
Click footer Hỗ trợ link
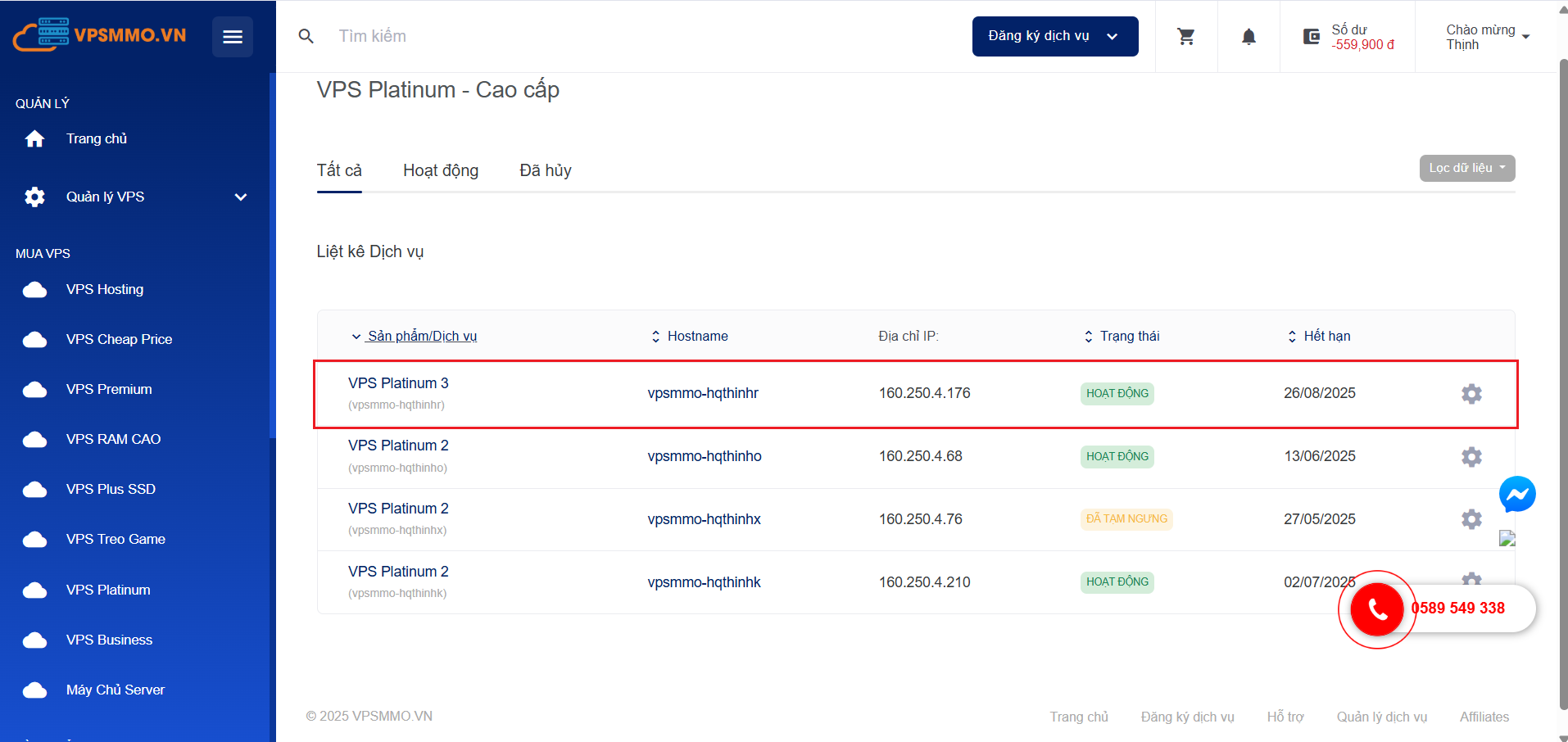coord(1285,717)
